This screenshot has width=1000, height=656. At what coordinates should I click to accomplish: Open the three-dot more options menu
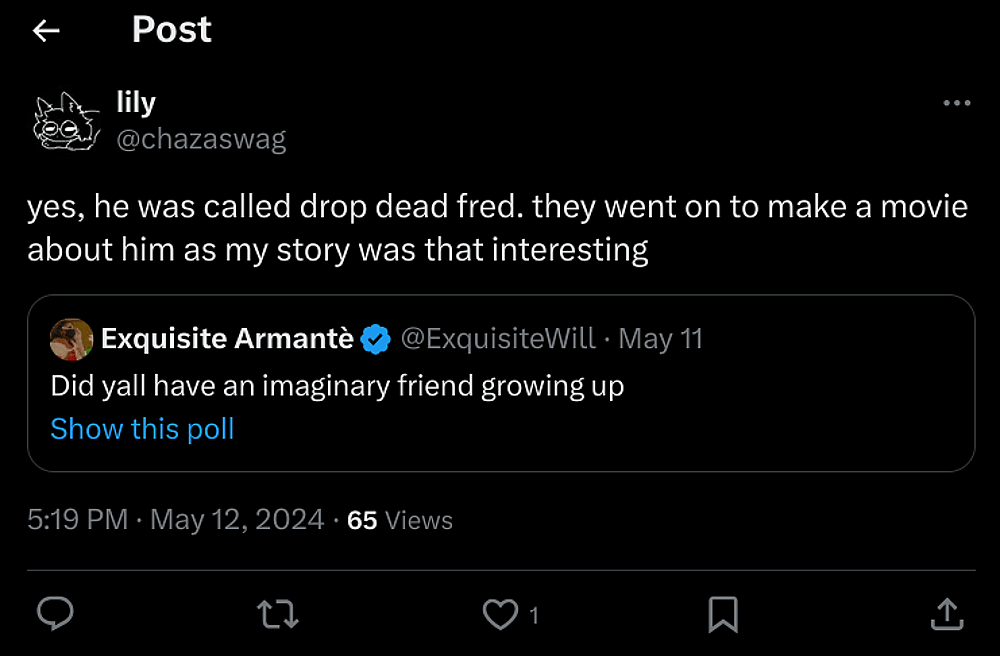(x=957, y=103)
